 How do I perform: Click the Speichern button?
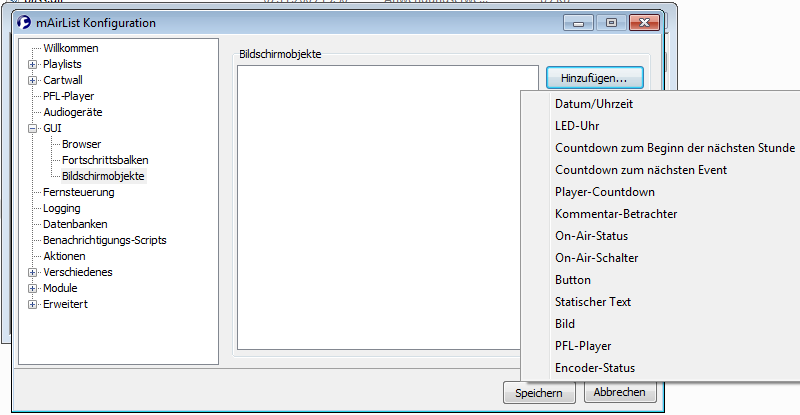539,393
